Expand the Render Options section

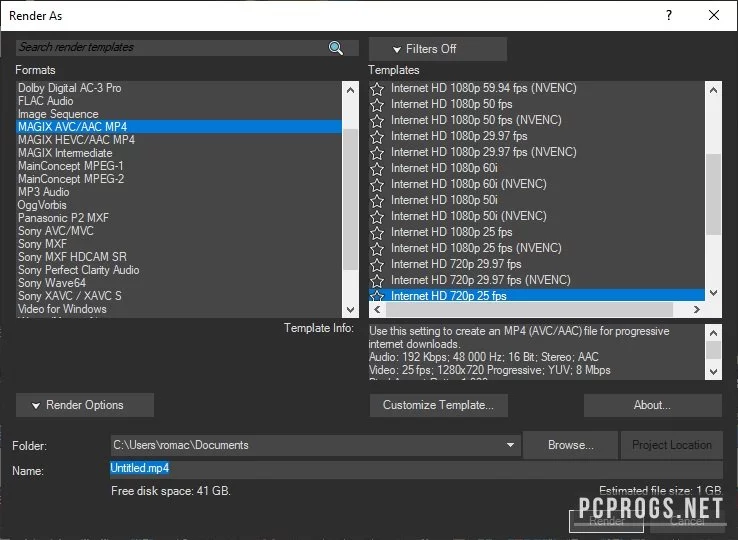coord(85,405)
